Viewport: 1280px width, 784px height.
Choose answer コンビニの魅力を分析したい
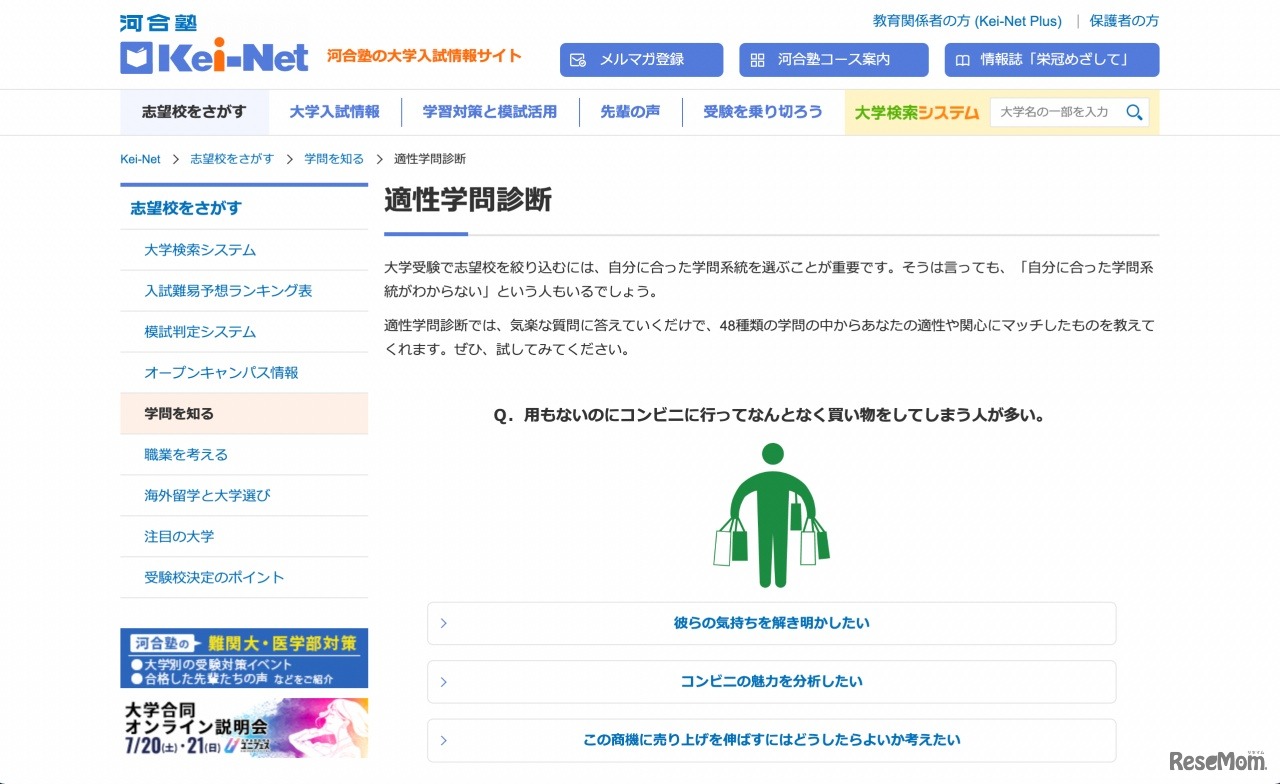pyautogui.click(x=771, y=682)
